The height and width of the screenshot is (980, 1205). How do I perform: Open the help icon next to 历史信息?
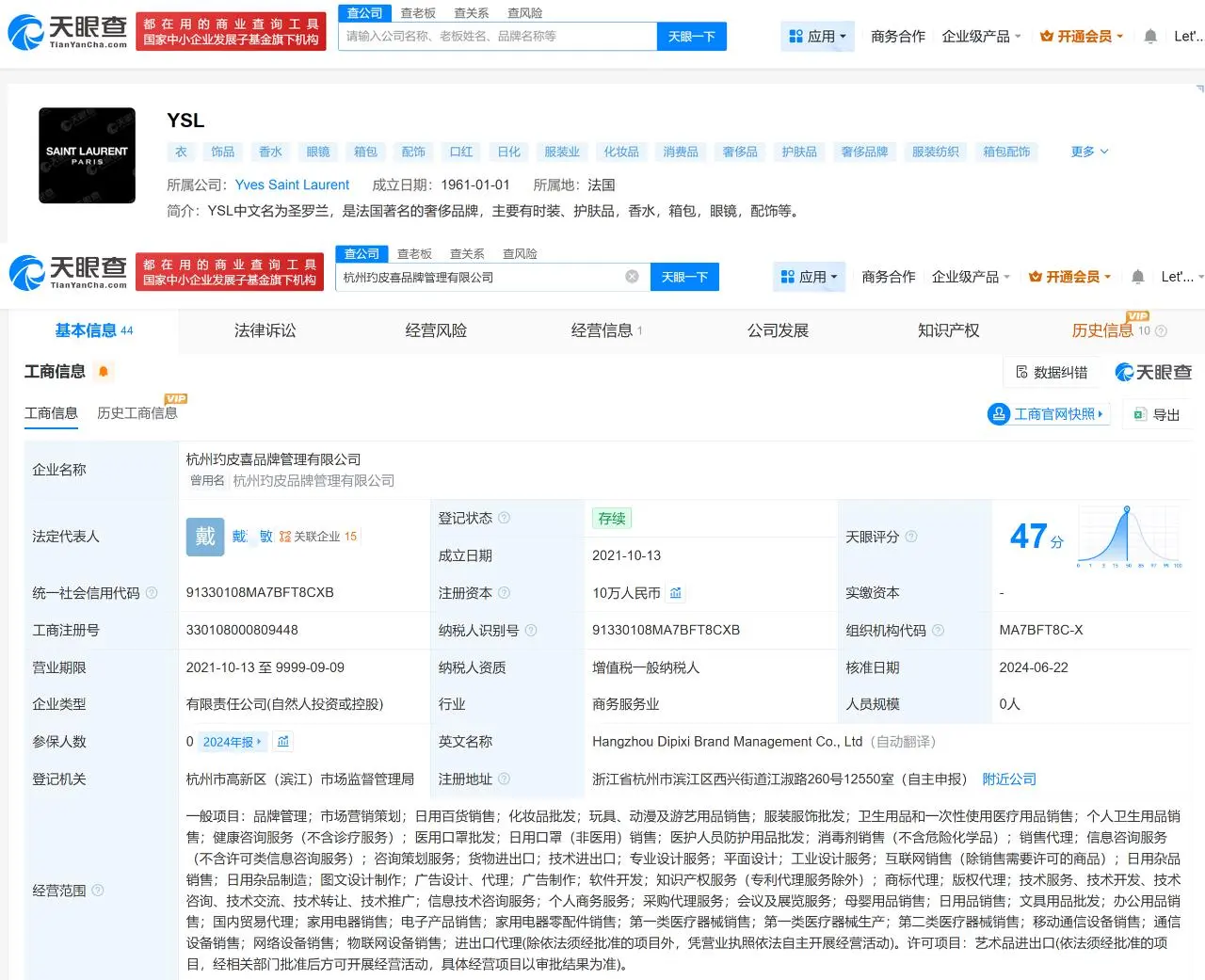(x=1161, y=331)
